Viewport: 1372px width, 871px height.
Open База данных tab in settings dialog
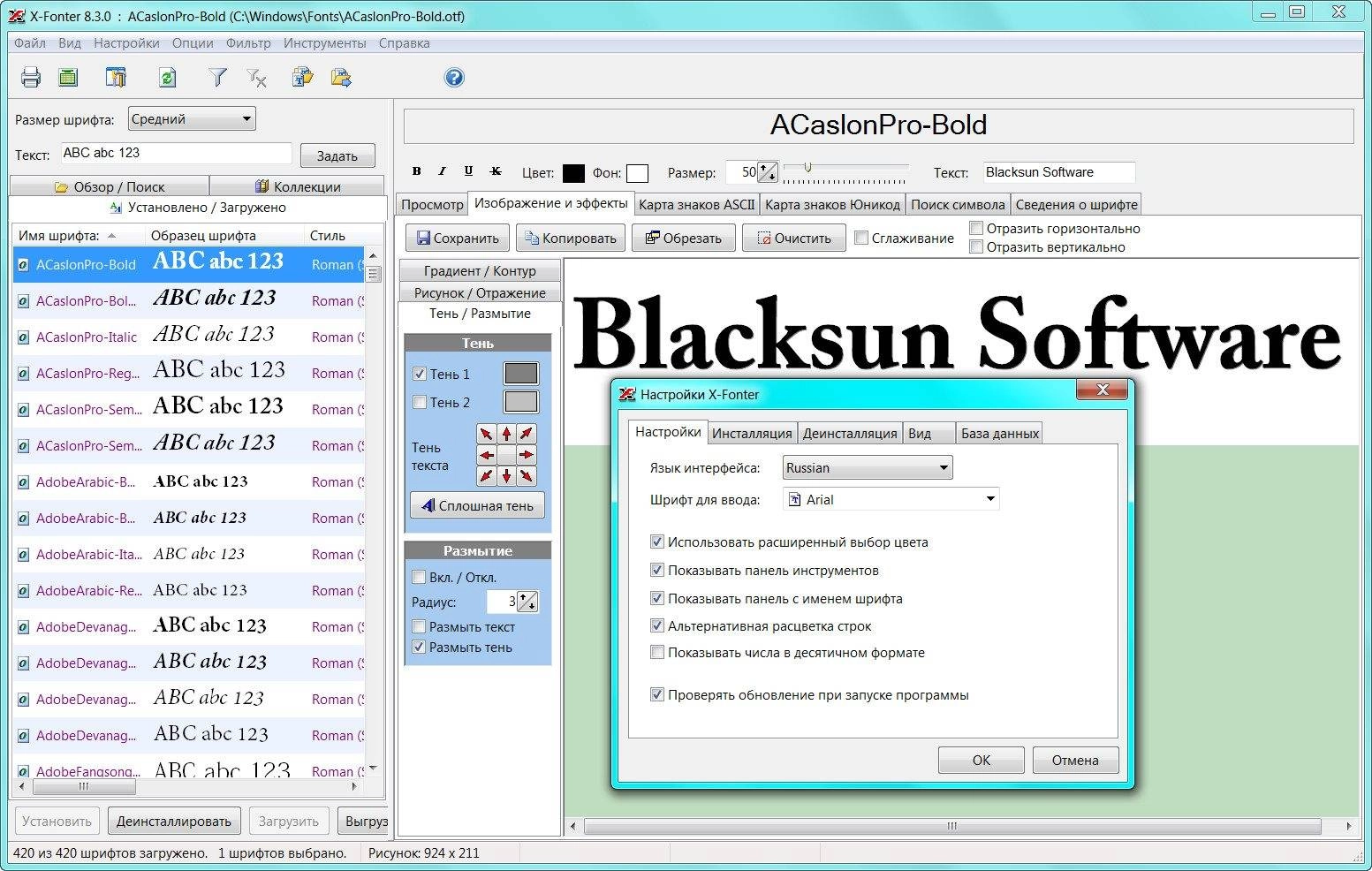(x=999, y=433)
